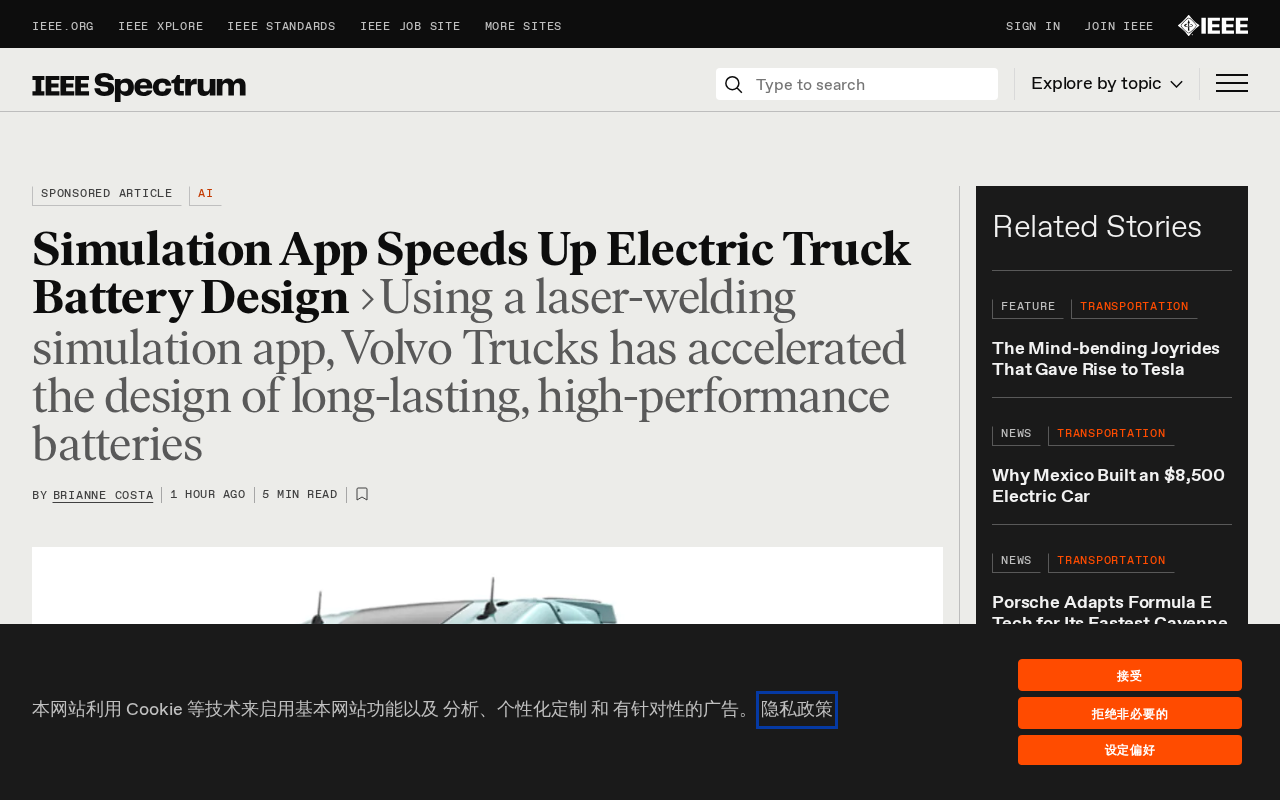
Task: Expand the Explore by topic dropdown
Action: [1107, 83]
